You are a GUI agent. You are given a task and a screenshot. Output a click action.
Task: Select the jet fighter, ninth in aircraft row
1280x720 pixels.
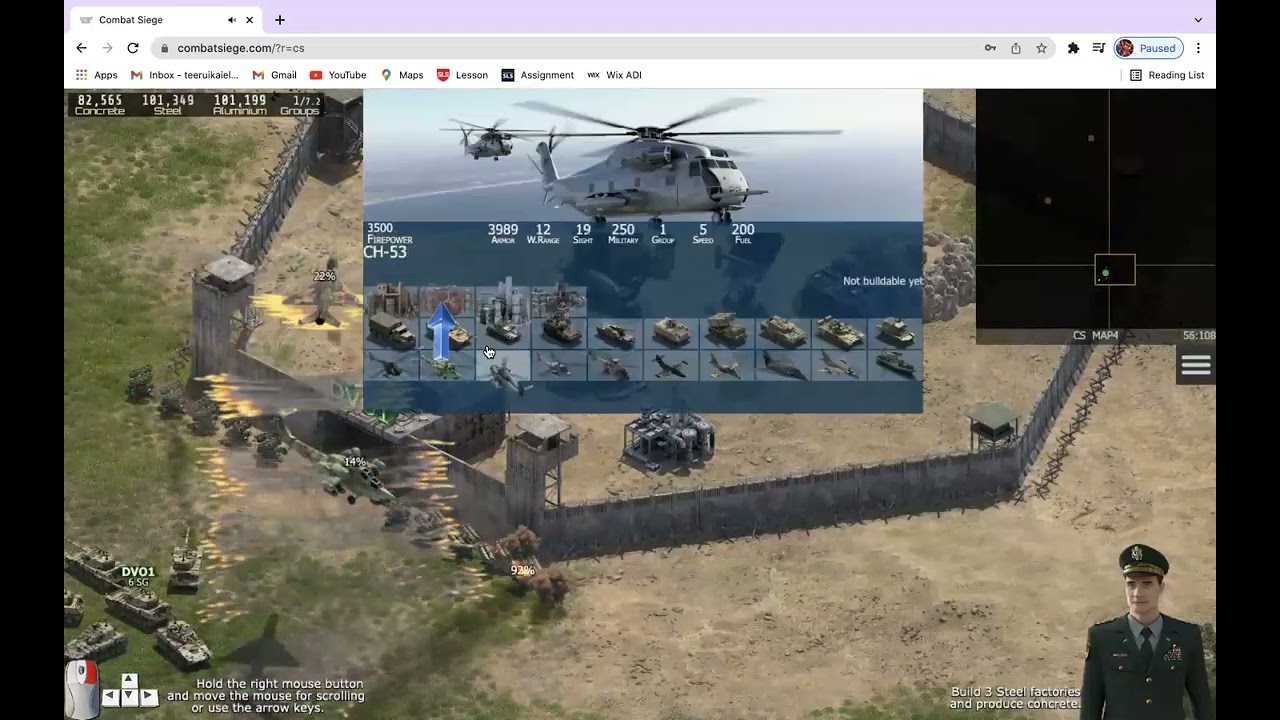pyautogui.click(x=839, y=367)
